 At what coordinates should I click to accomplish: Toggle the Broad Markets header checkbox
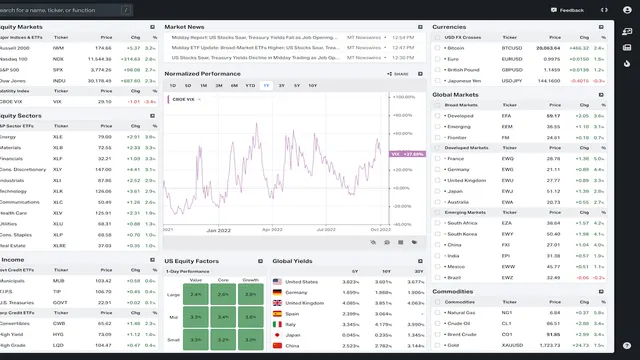pyautogui.click(x=438, y=105)
